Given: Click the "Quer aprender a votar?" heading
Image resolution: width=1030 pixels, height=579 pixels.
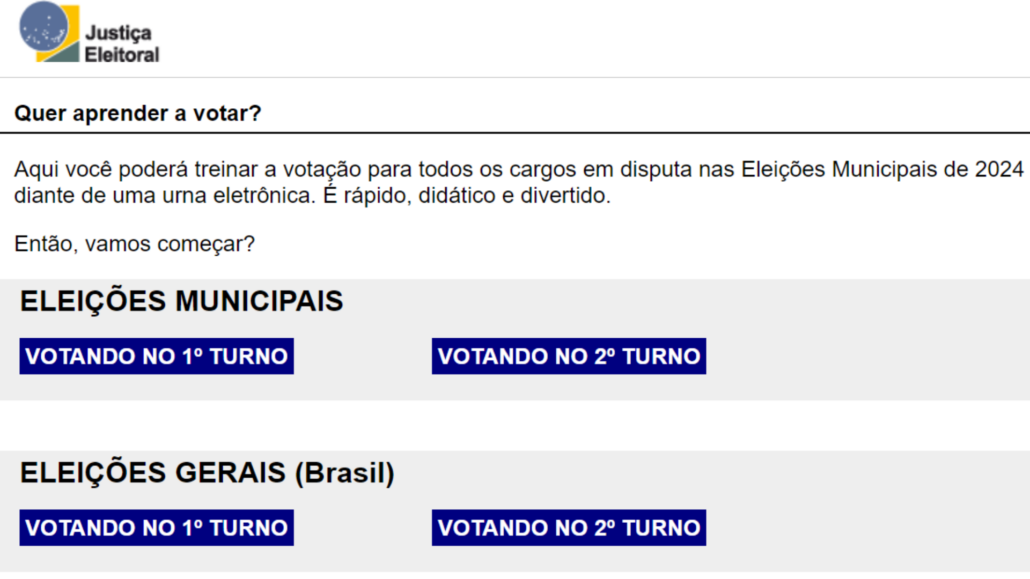Looking at the screenshot, I should coord(137,113).
